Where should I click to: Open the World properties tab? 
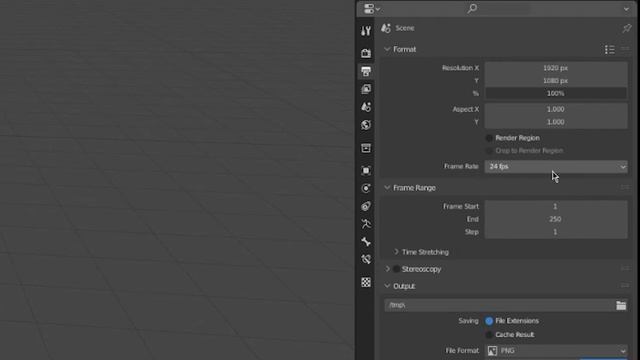click(x=366, y=125)
